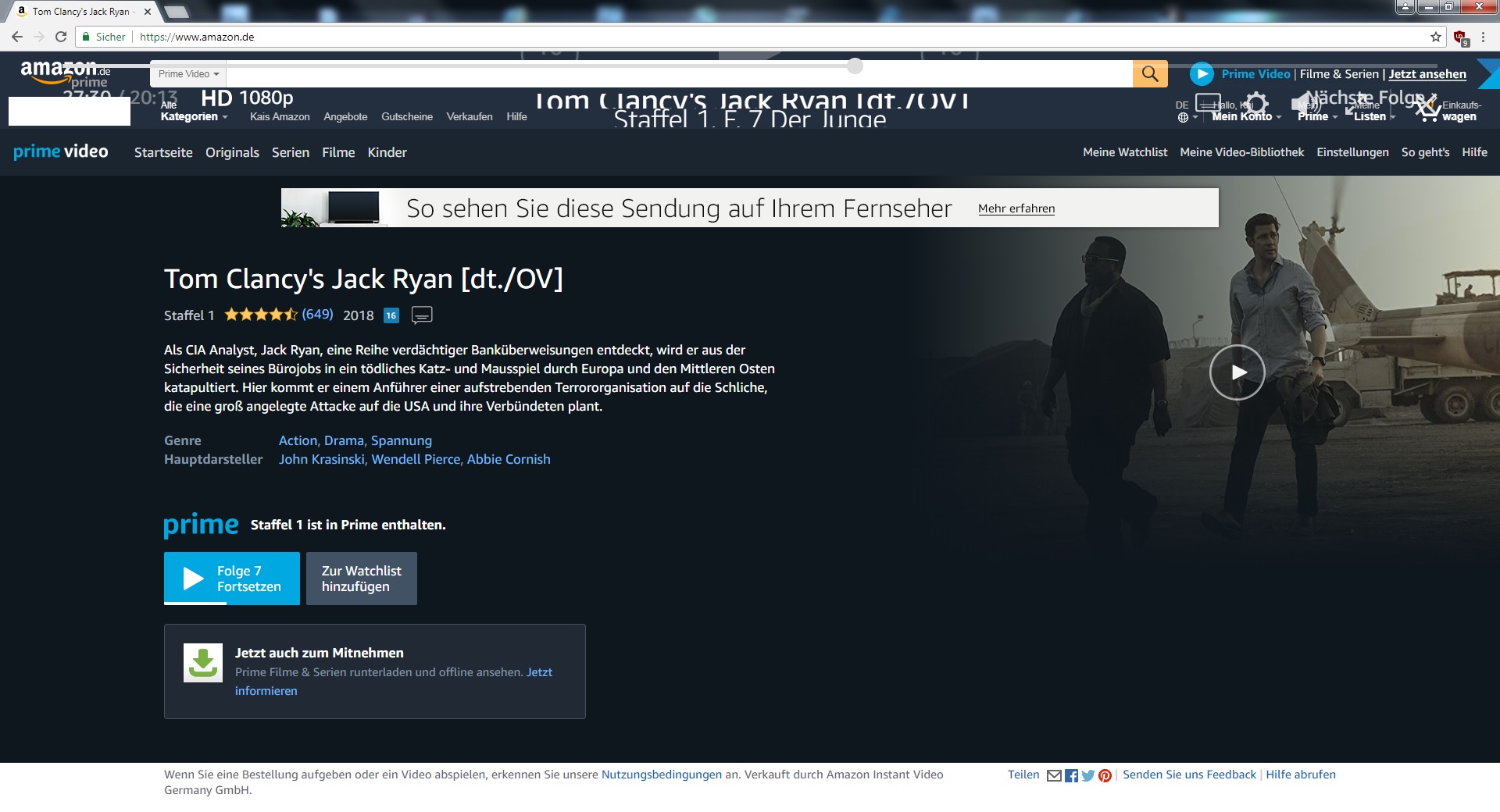Open the 649 customer reviews
This screenshot has width=1500, height=812.
tap(317, 314)
